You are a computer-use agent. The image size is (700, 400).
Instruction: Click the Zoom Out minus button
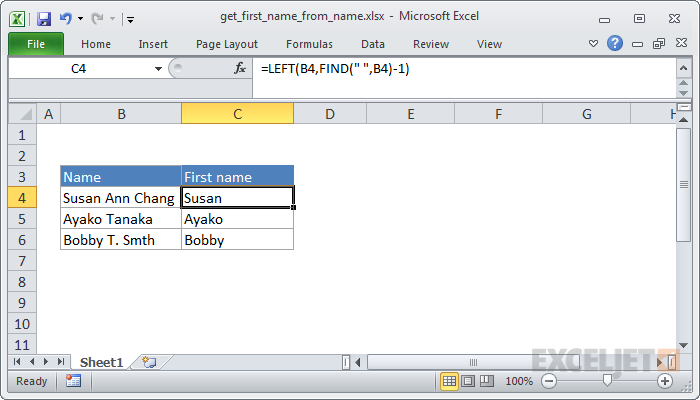[548, 381]
